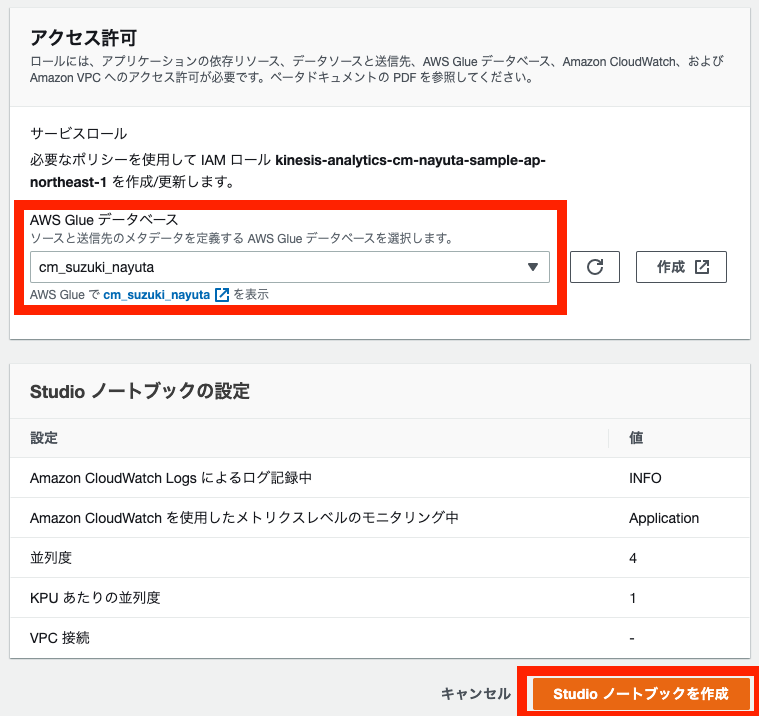Click the AWS Glue データベース field label

pyautogui.click(x=104, y=220)
